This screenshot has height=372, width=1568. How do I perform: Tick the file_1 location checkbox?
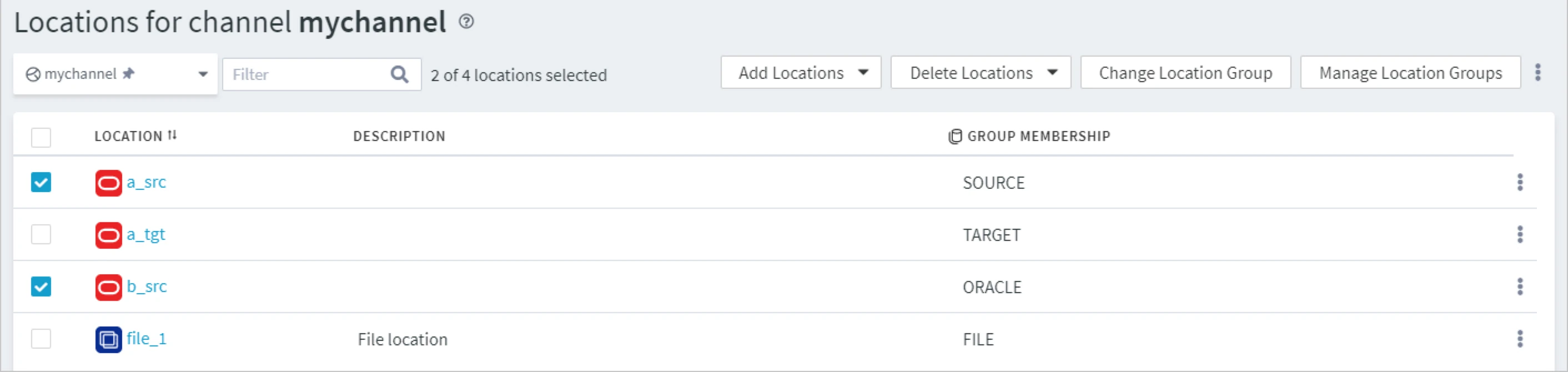click(41, 339)
